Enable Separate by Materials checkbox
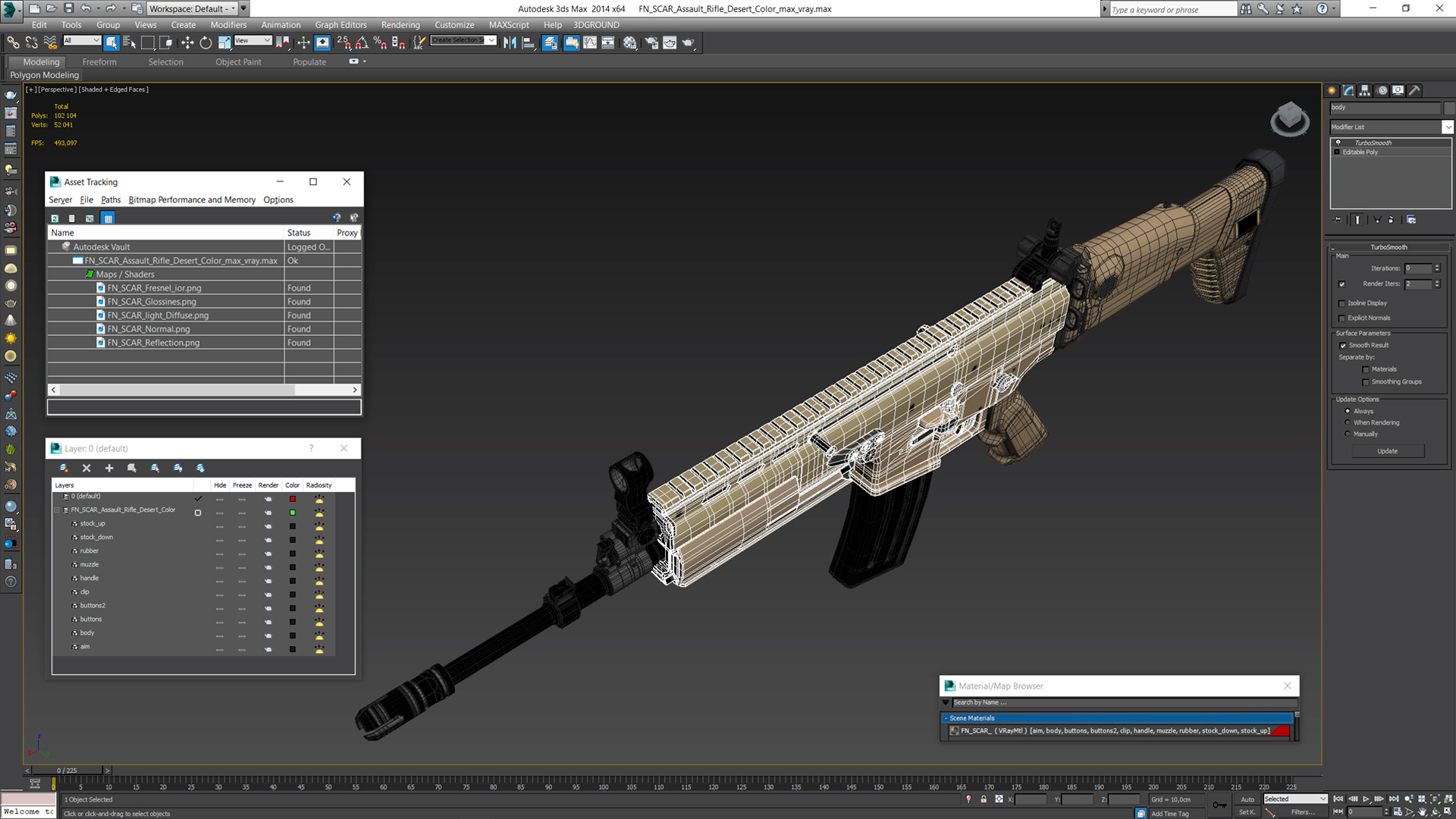The width and height of the screenshot is (1456, 819). (1366, 370)
